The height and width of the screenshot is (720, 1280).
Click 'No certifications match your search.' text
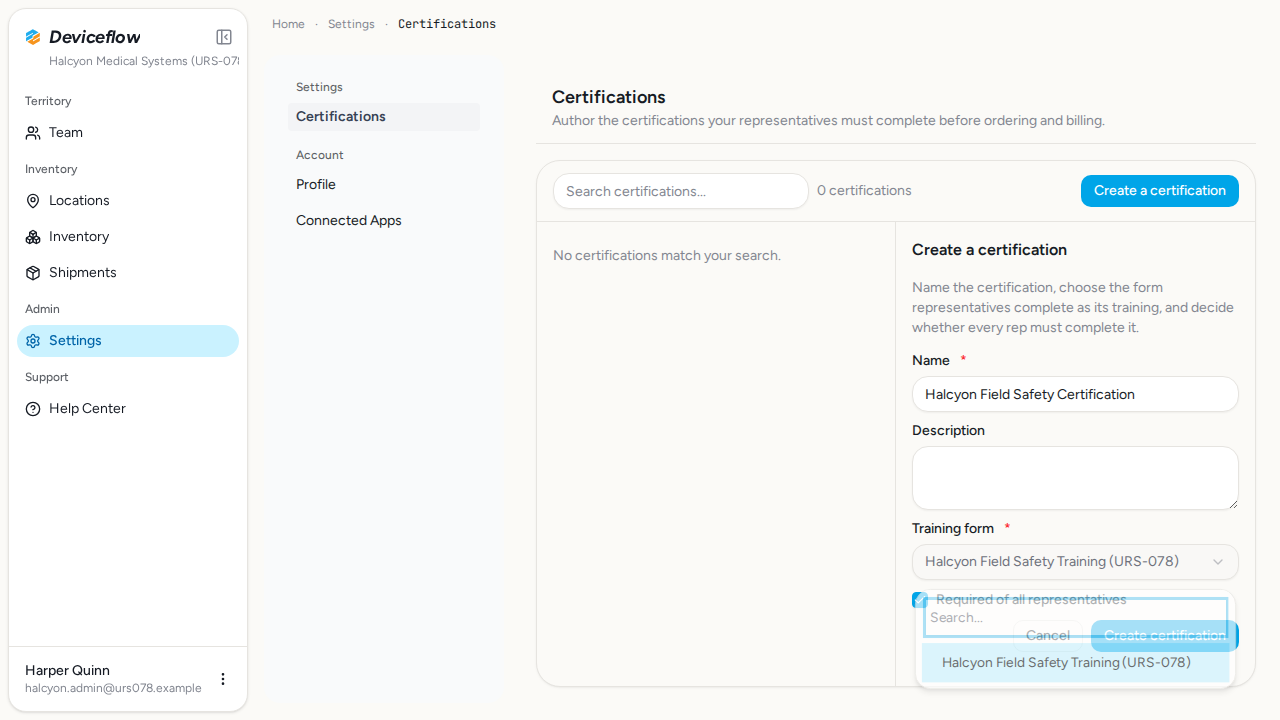667,256
